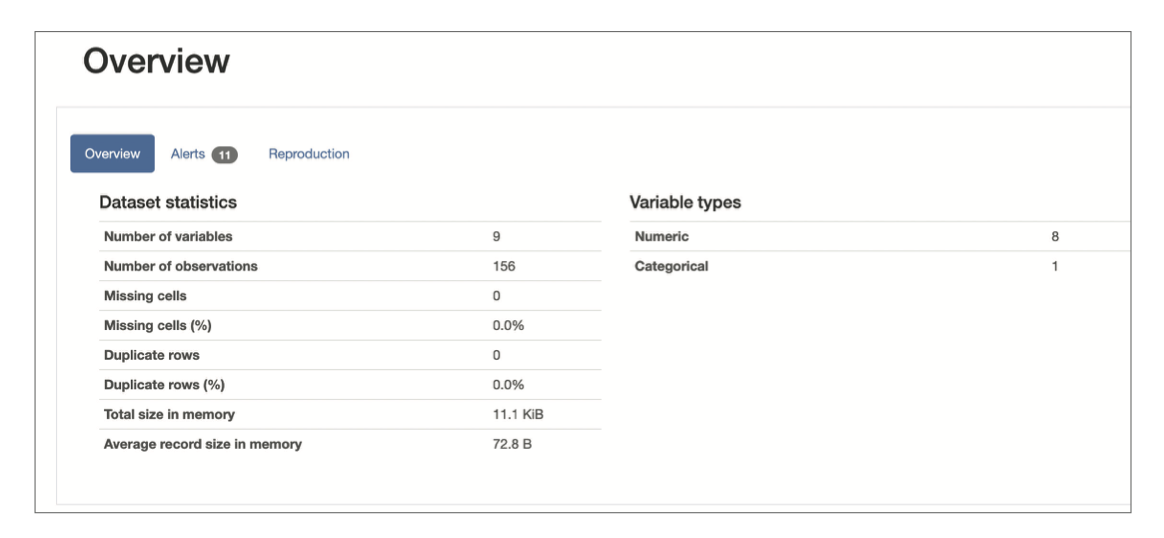The image size is (1164, 538).
Task: Click the 72.8 B record size value
Action: (x=513, y=444)
